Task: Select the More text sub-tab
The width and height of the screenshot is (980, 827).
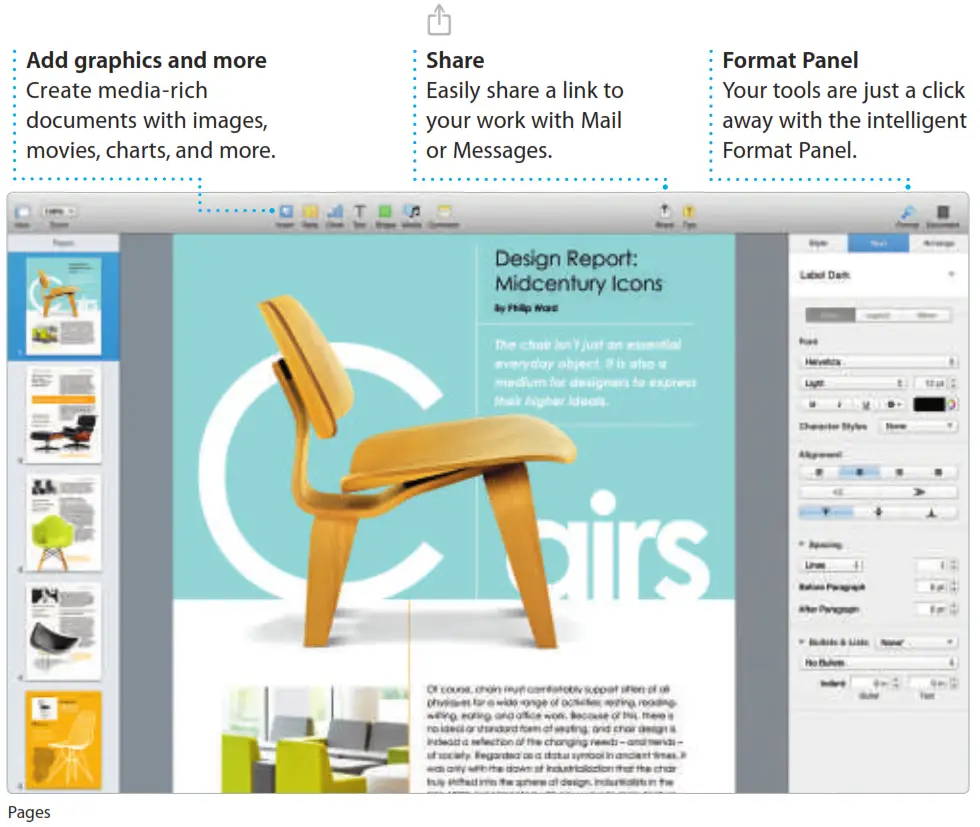Action: coord(927,315)
